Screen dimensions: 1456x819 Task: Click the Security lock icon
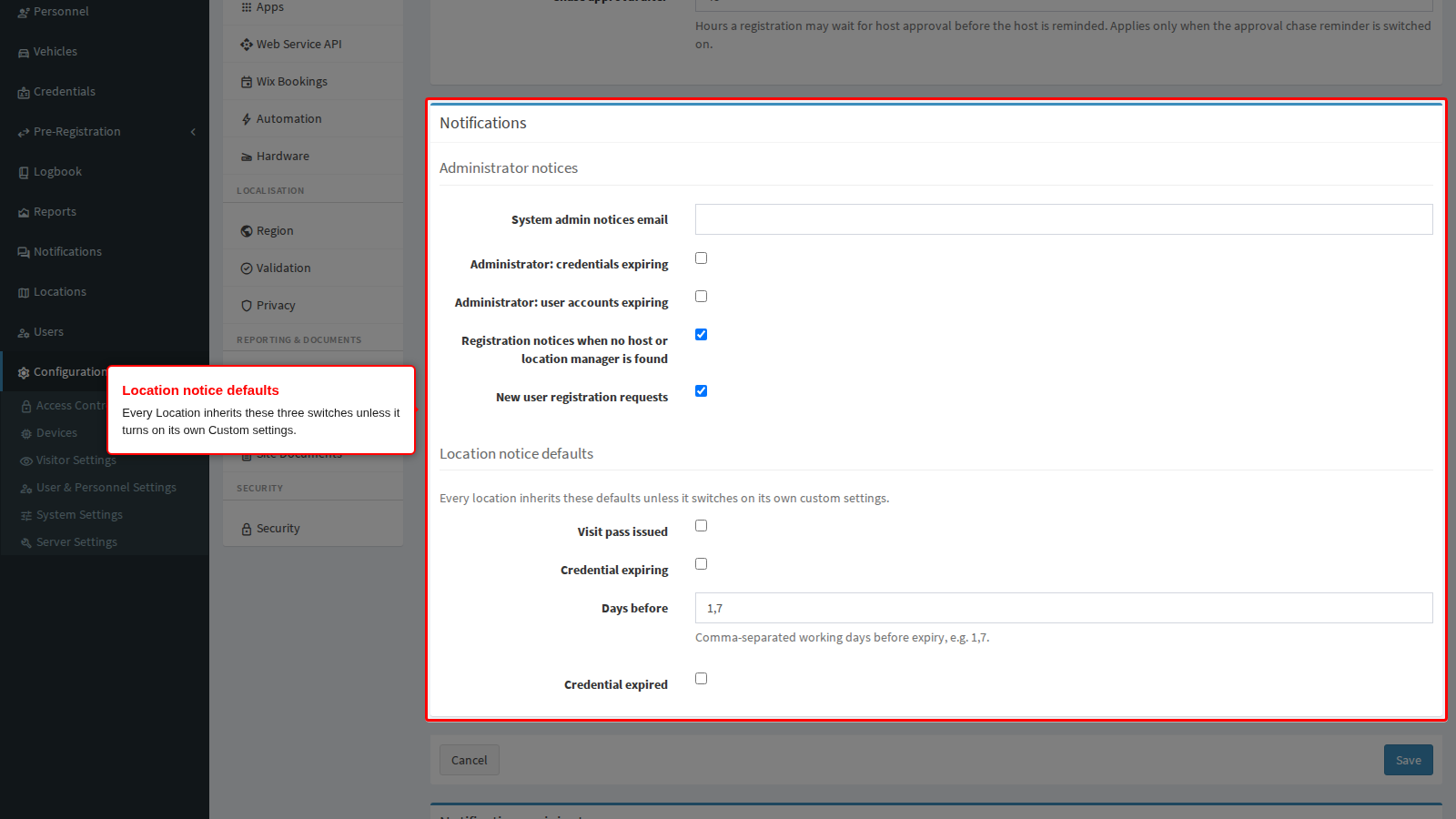point(247,530)
